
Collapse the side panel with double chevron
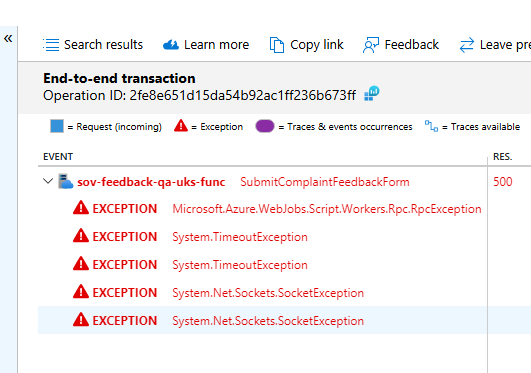point(8,39)
